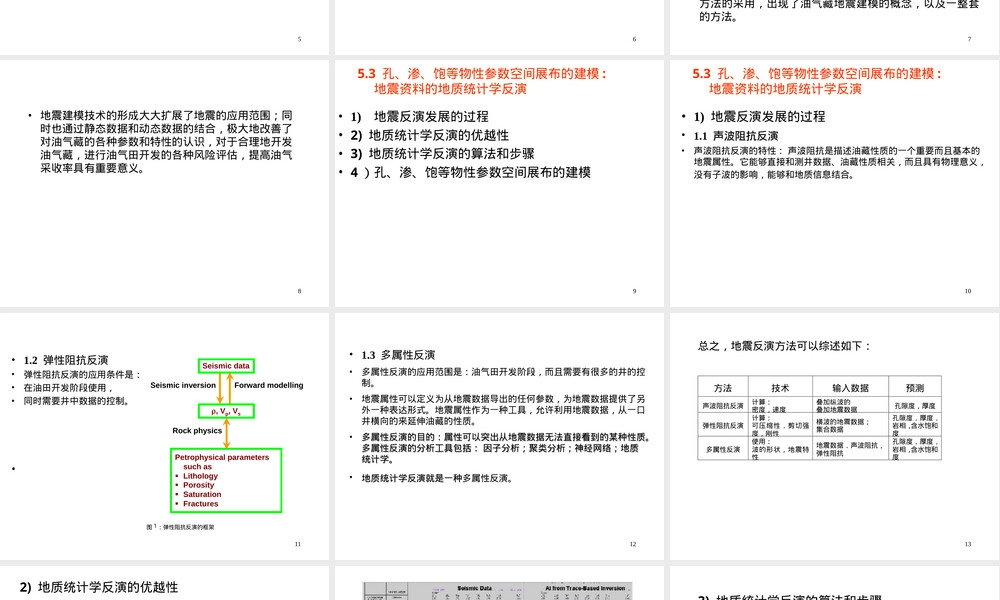The image size is (1000, 600).
Task: Click page number 12 on slide
Action: click(633, 544)
